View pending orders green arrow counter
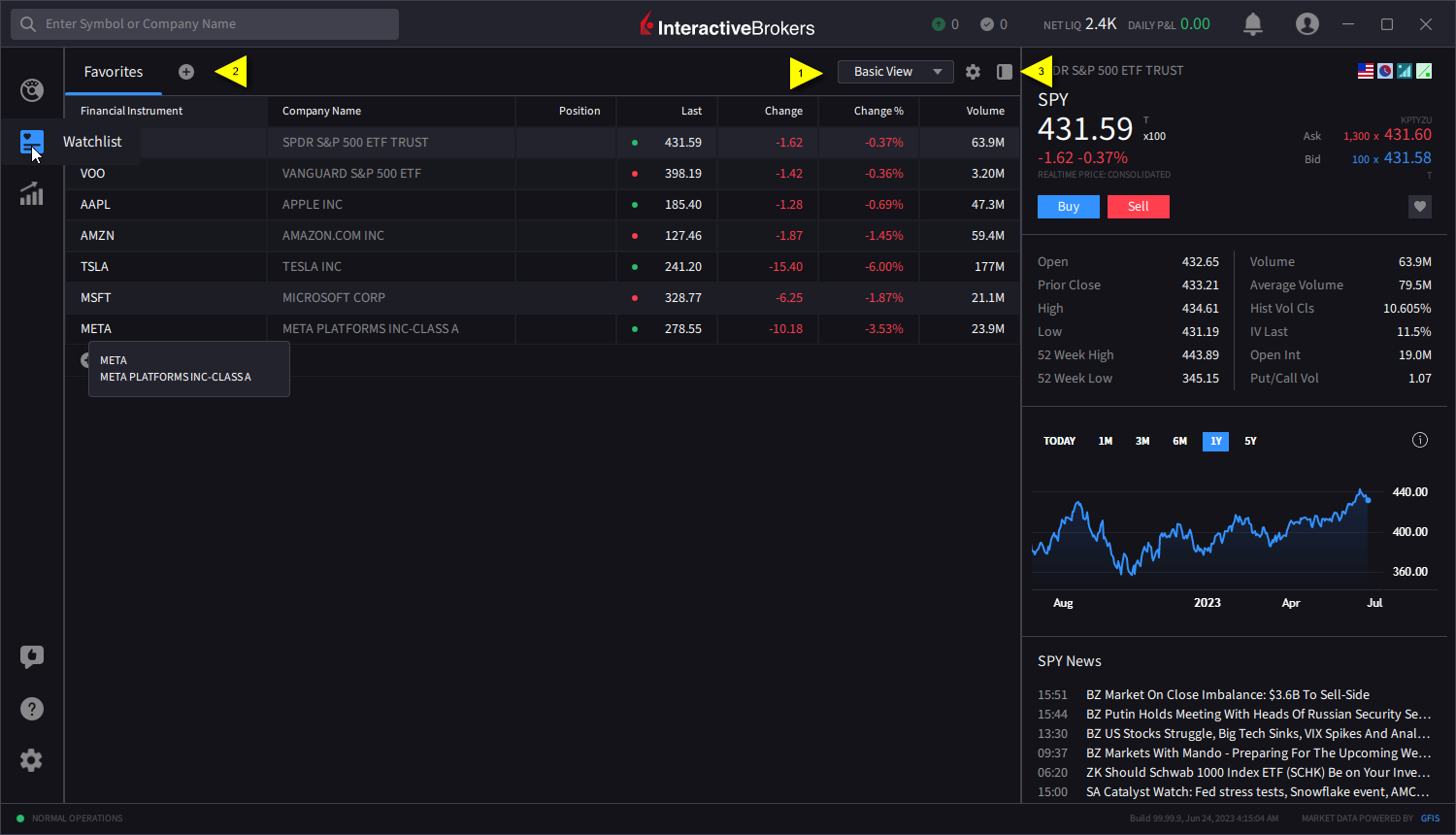Viewport: 1456px width, 835px height. point(945,24)
